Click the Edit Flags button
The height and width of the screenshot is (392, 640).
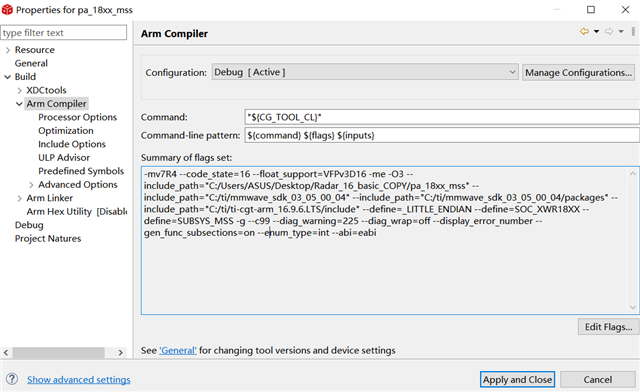(x=609, y=327)
